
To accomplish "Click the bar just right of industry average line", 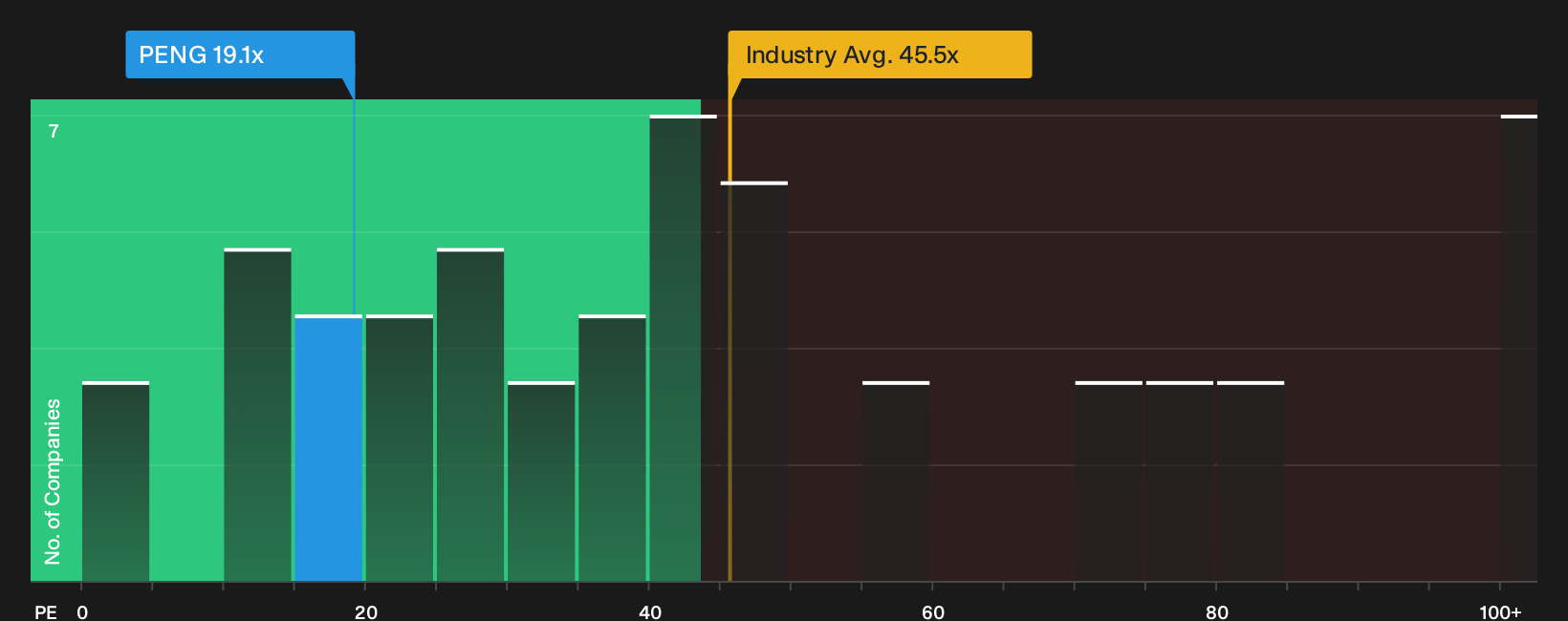I will point(754,381).
